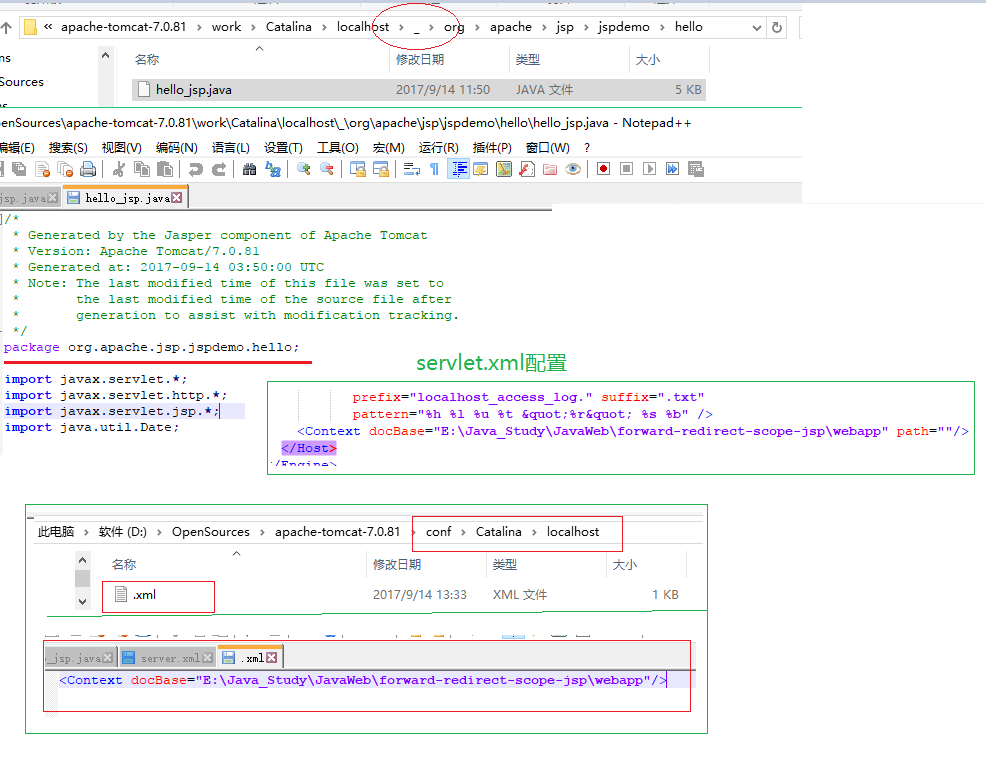
Task: Click the Zoom Out magnifier icon
Action: coord(327,169)
